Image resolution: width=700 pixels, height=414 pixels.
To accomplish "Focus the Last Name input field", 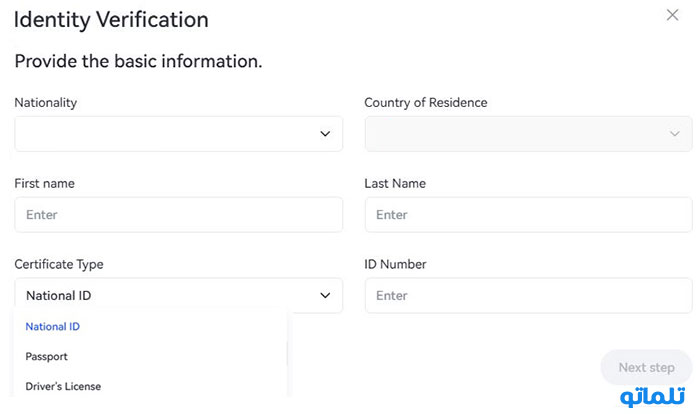I will click(529, 215).
